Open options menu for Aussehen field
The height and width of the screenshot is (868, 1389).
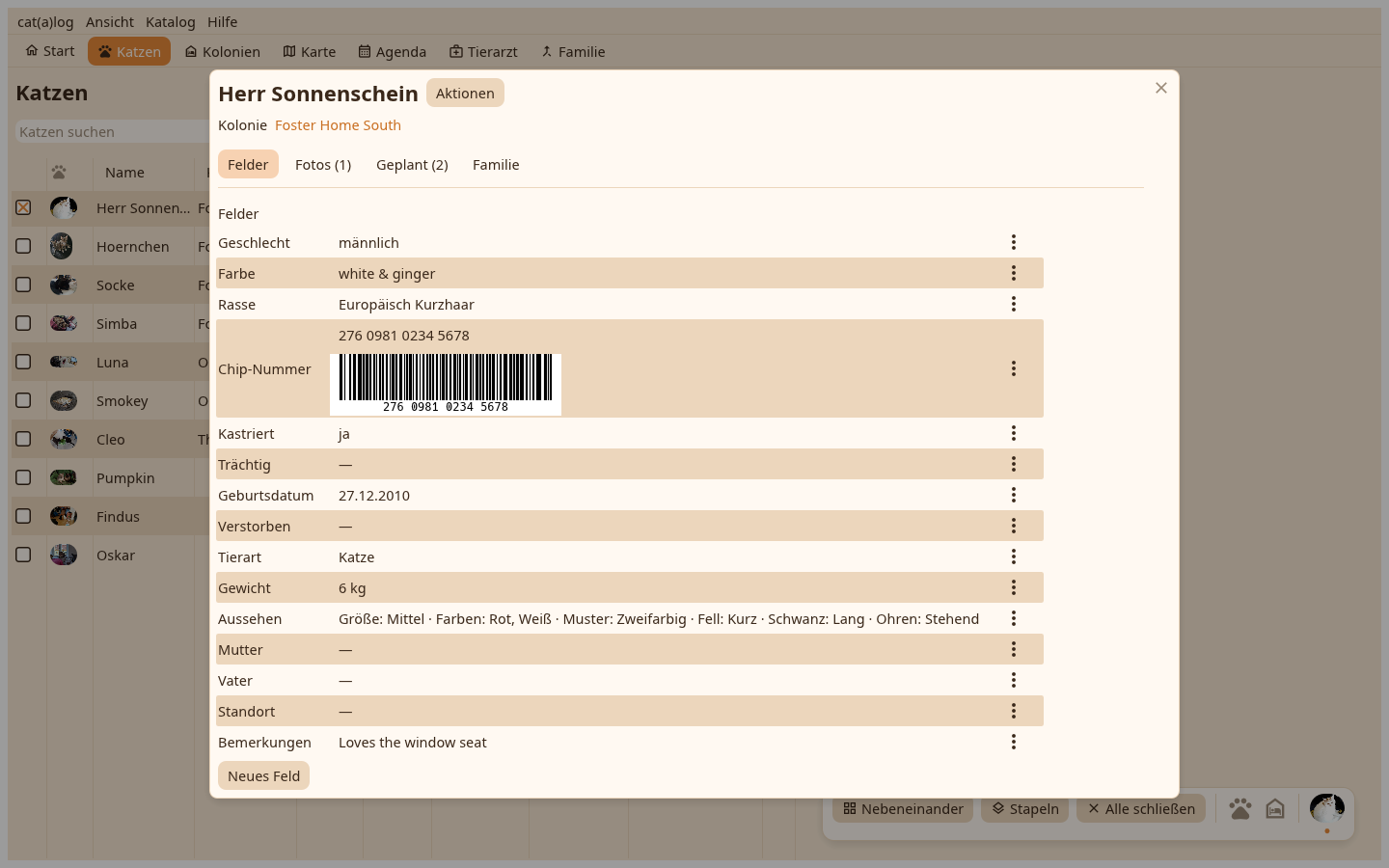pos(1014,618)
